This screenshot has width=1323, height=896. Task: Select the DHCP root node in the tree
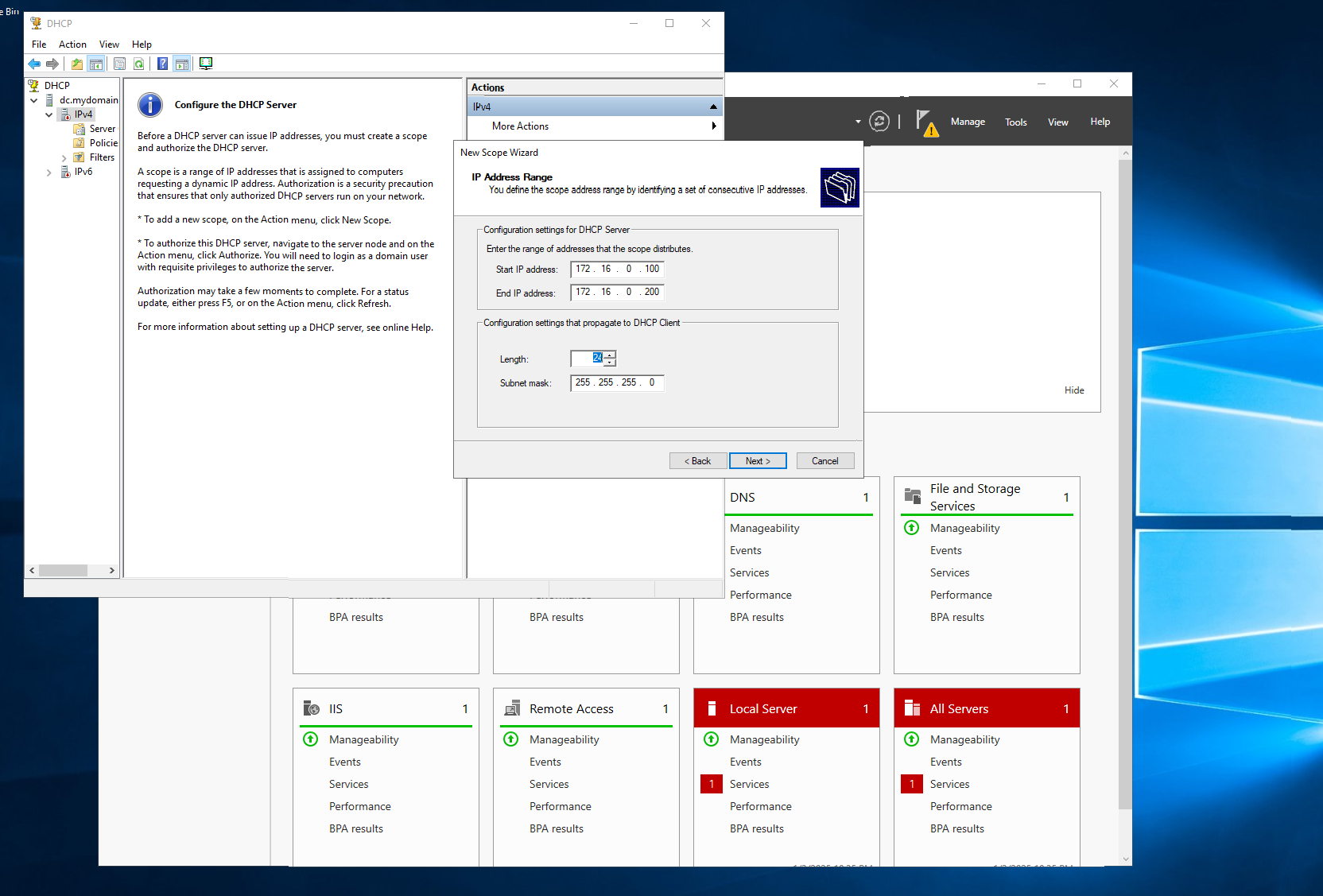56,86
